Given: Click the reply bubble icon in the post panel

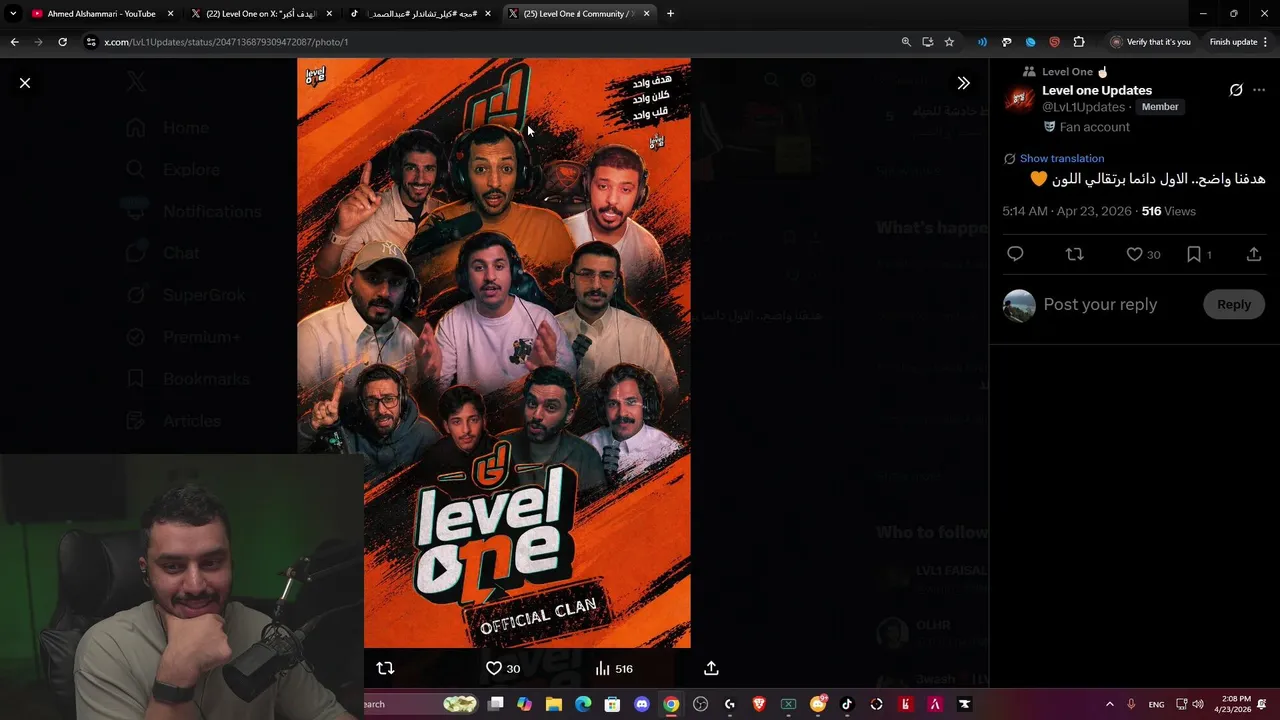Looking at the screenshot, I should click(x=1015, y=255).
